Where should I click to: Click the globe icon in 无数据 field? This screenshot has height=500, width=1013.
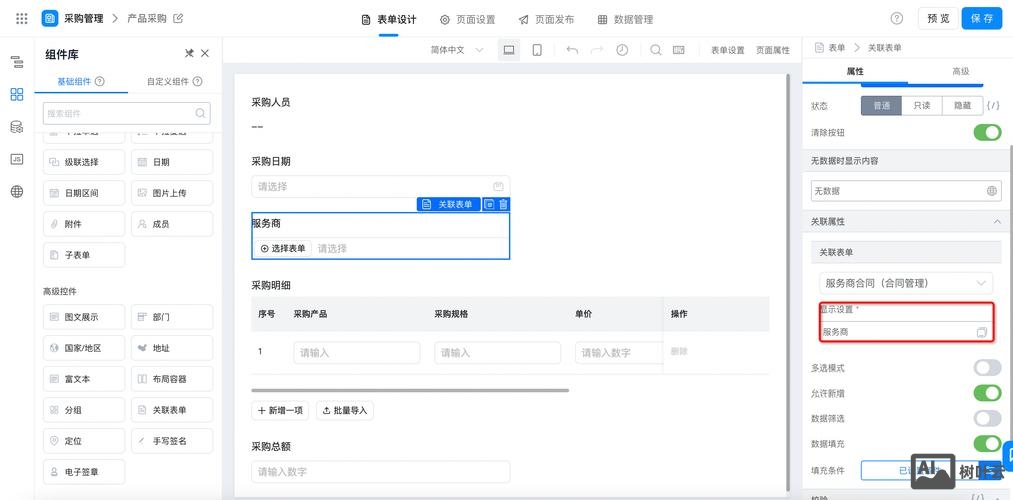click(x=992, y=191)
